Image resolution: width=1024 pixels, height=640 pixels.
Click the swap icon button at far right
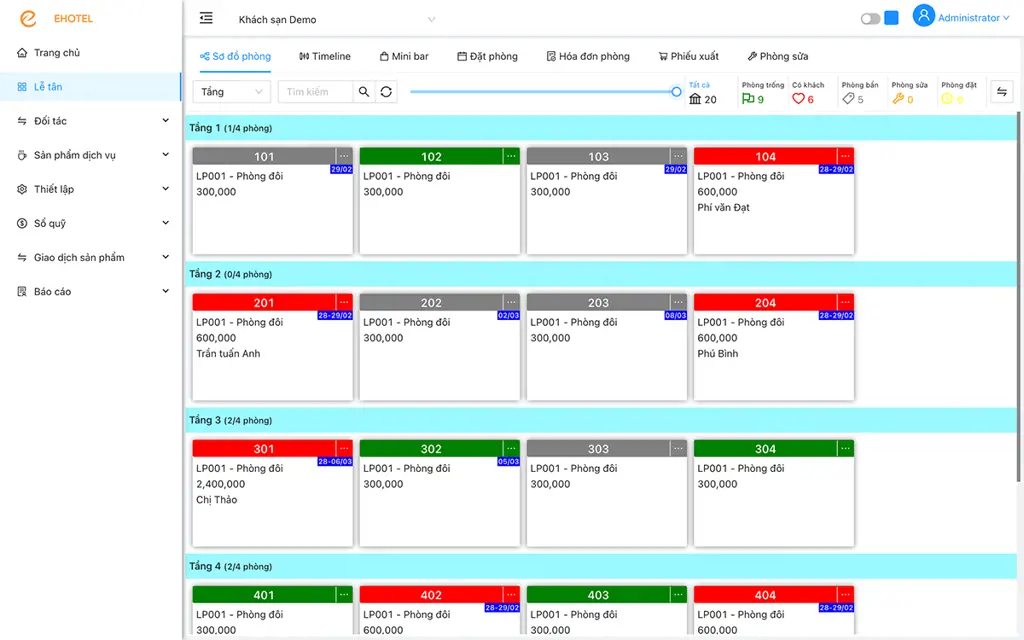[x=1002, y=92]
